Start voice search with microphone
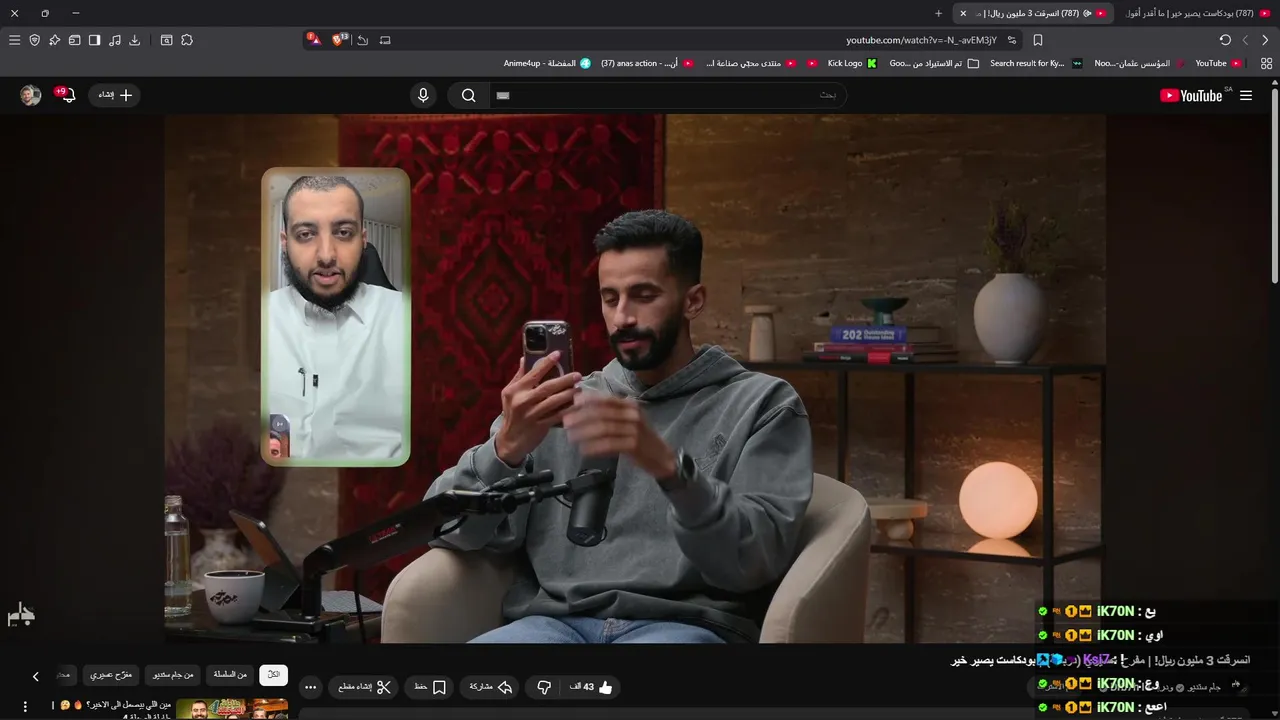Viewport: 1280px width, 720px height. click(x=423, y=95)
